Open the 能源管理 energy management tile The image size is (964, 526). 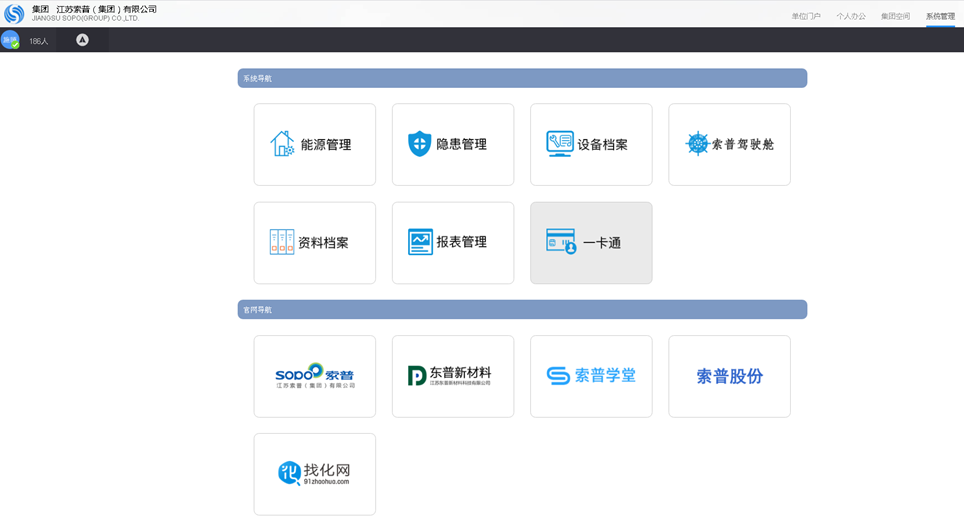[x=314, y=145]
